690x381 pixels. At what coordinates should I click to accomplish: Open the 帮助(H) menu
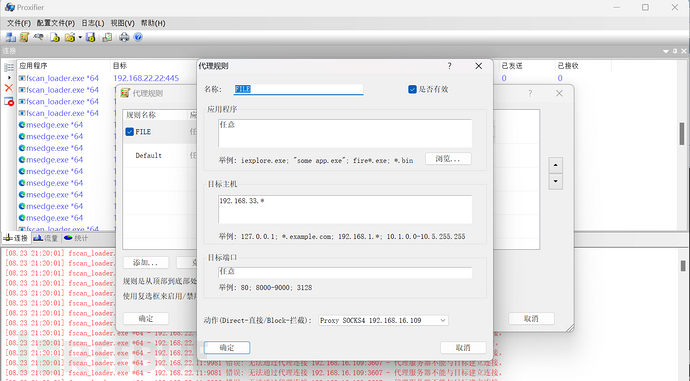153,23
